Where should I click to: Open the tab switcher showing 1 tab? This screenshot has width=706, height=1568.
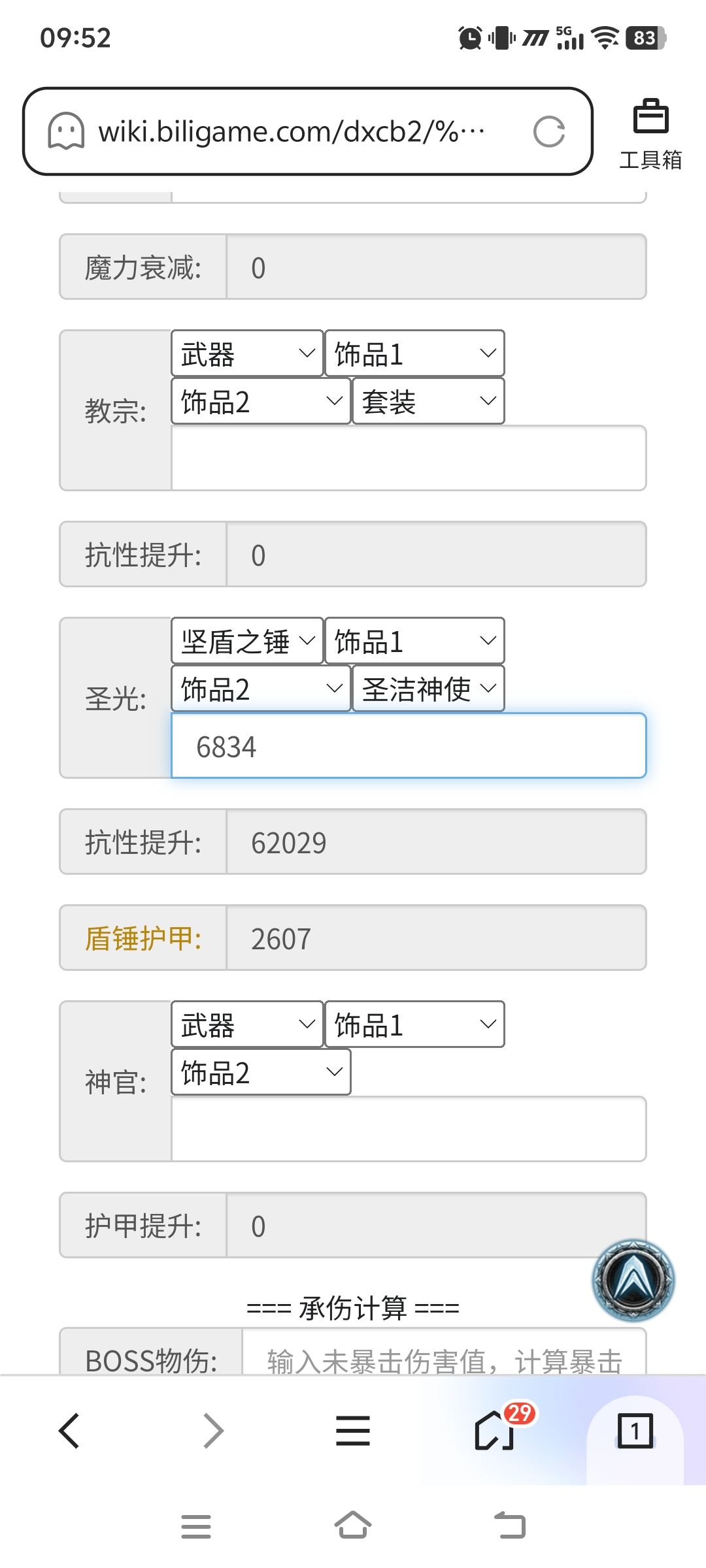635,1431
